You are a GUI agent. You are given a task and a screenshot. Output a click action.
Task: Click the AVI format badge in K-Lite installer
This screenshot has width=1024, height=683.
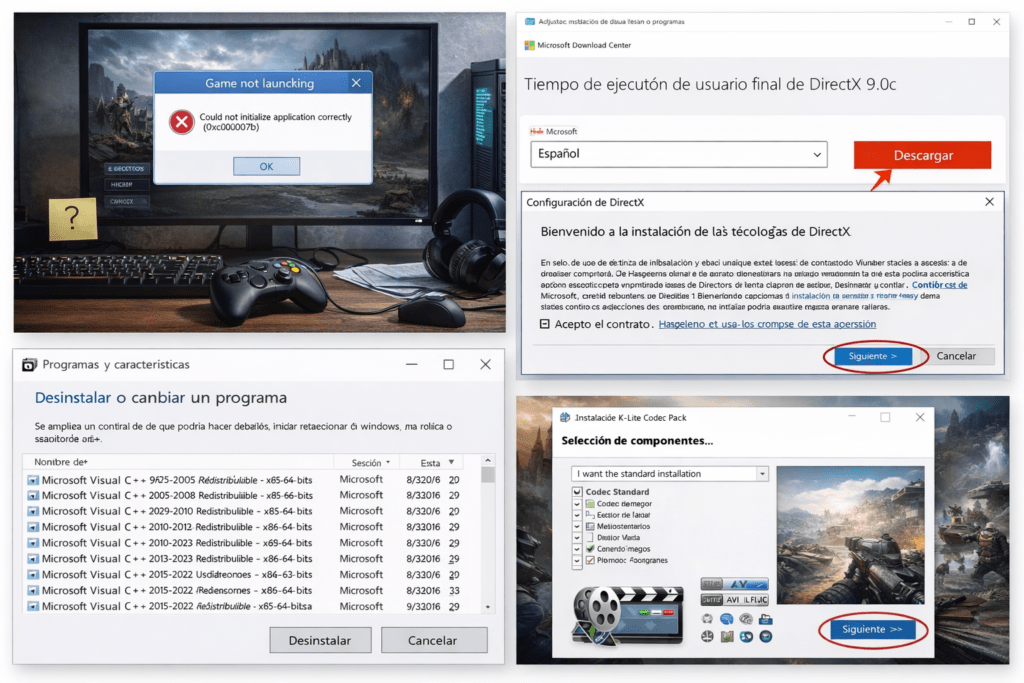point(733,599)
